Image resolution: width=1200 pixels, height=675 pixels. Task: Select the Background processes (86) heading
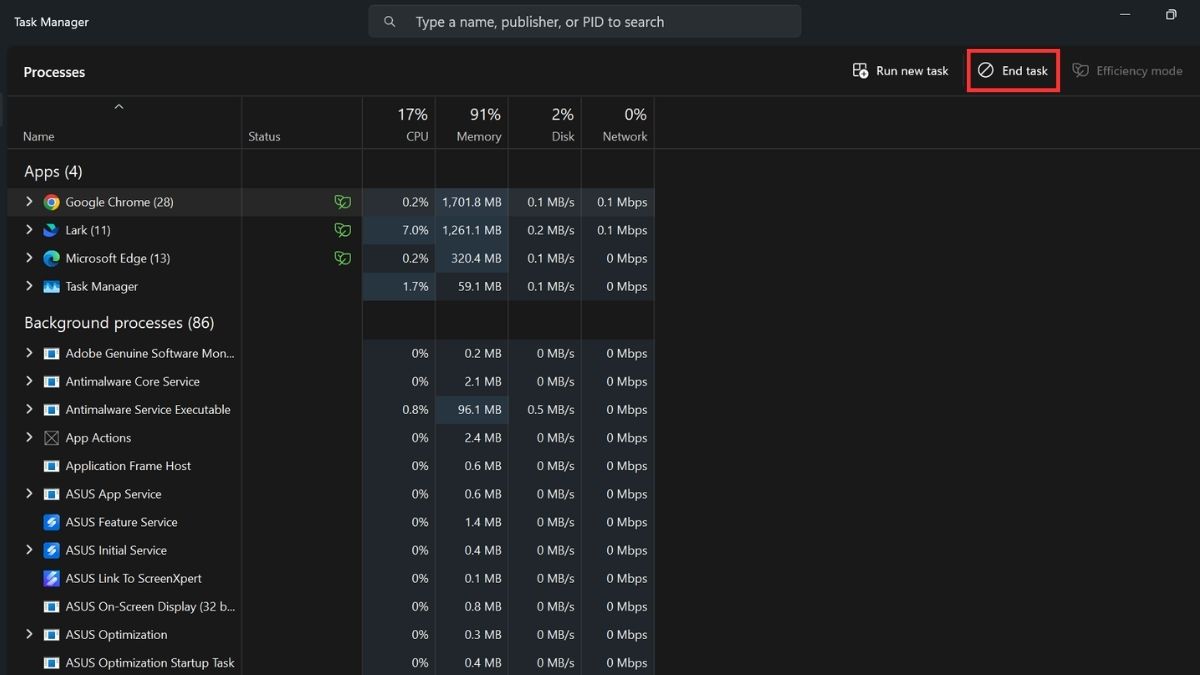[119, 323]
